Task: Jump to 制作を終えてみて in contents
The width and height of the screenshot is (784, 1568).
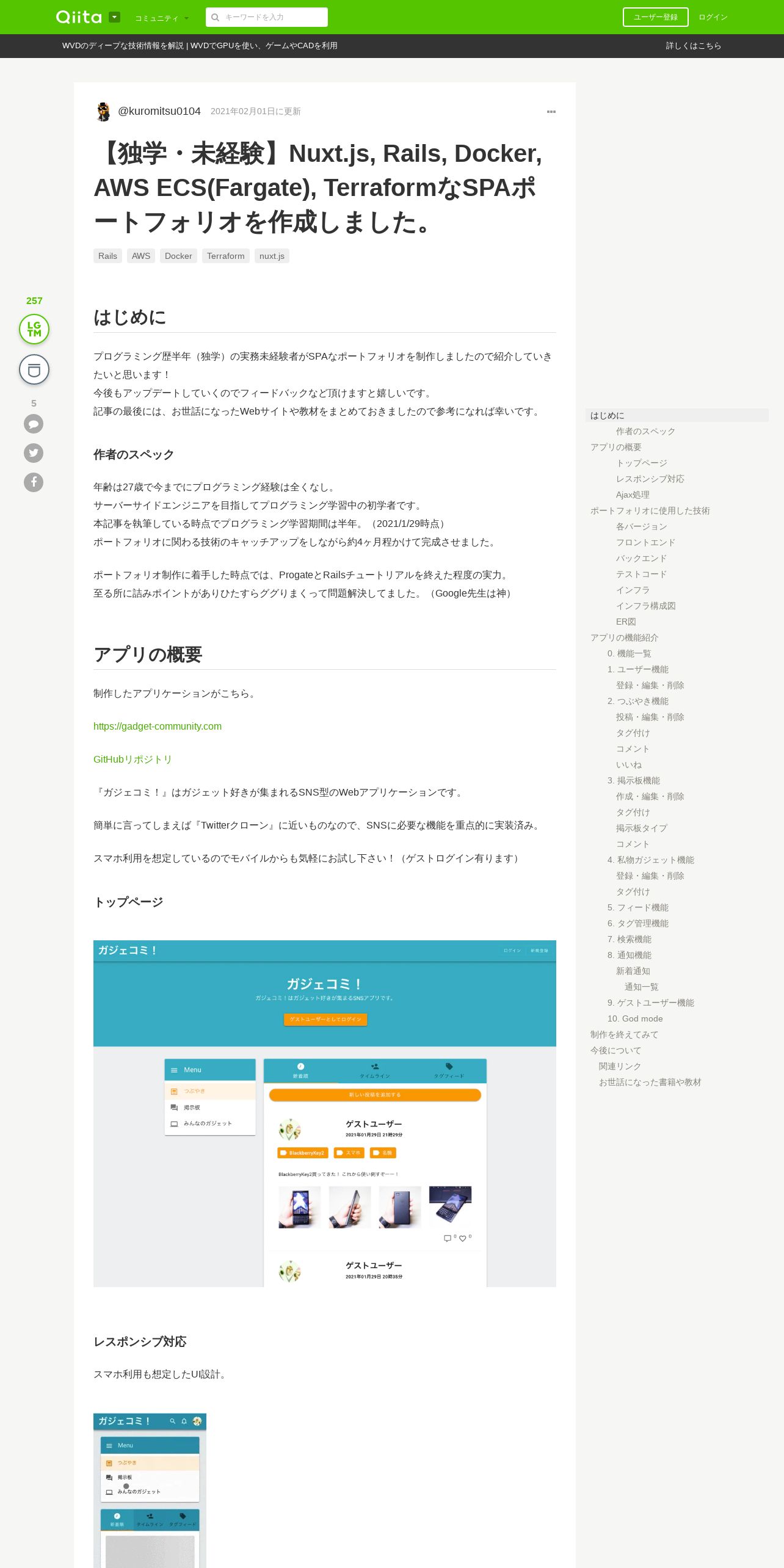Action: coord(624,1034)
